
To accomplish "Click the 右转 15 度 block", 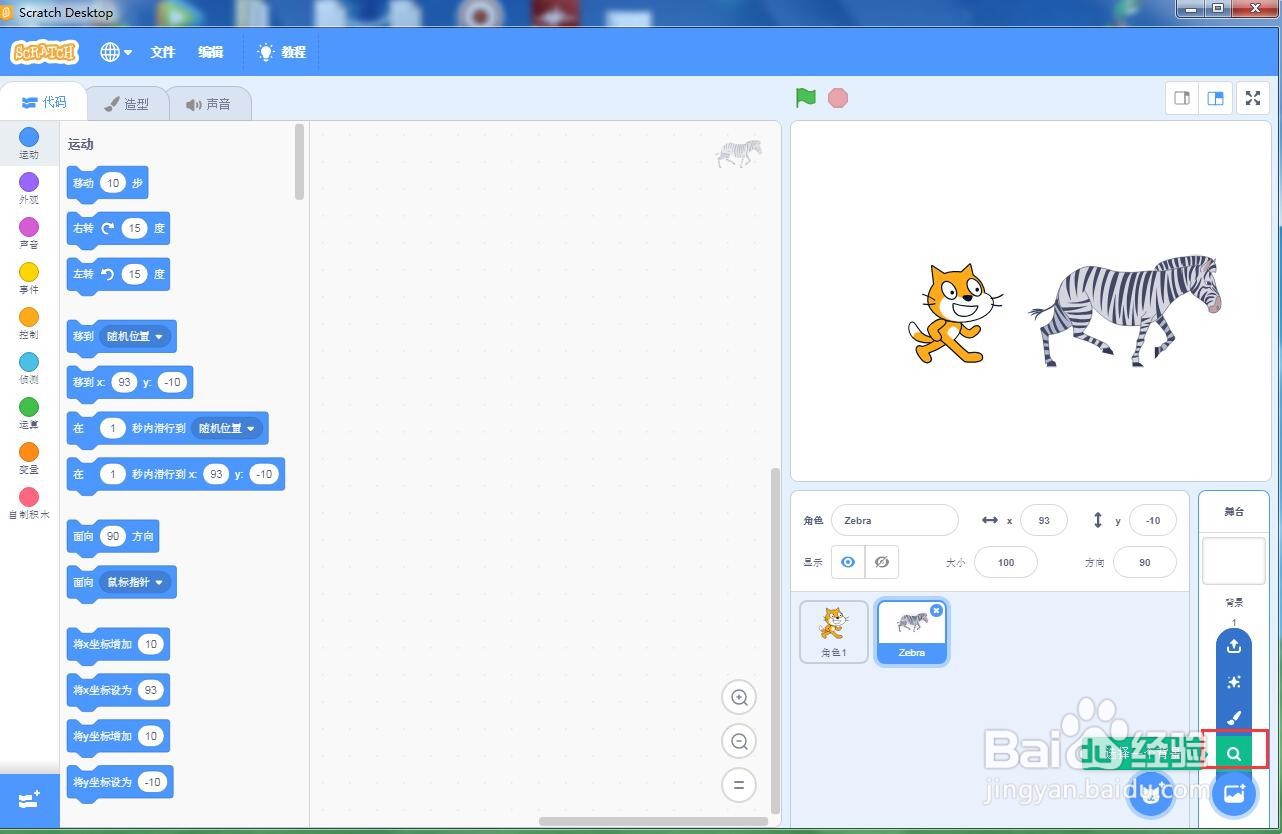I will pos(118,229).
